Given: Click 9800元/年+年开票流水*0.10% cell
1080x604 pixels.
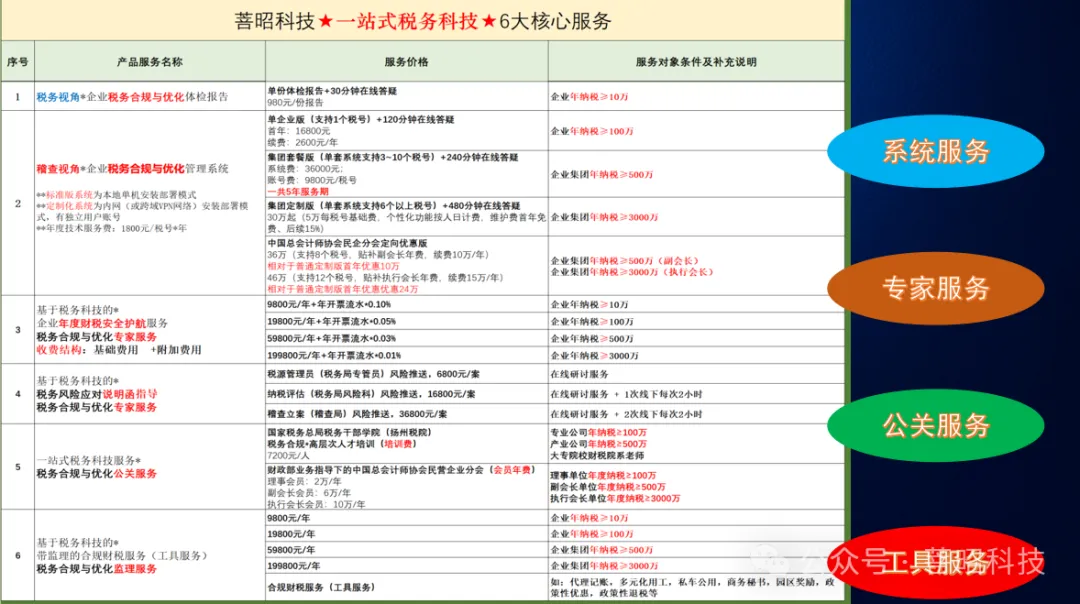Looking at the screenshot, I should point(406,304).
